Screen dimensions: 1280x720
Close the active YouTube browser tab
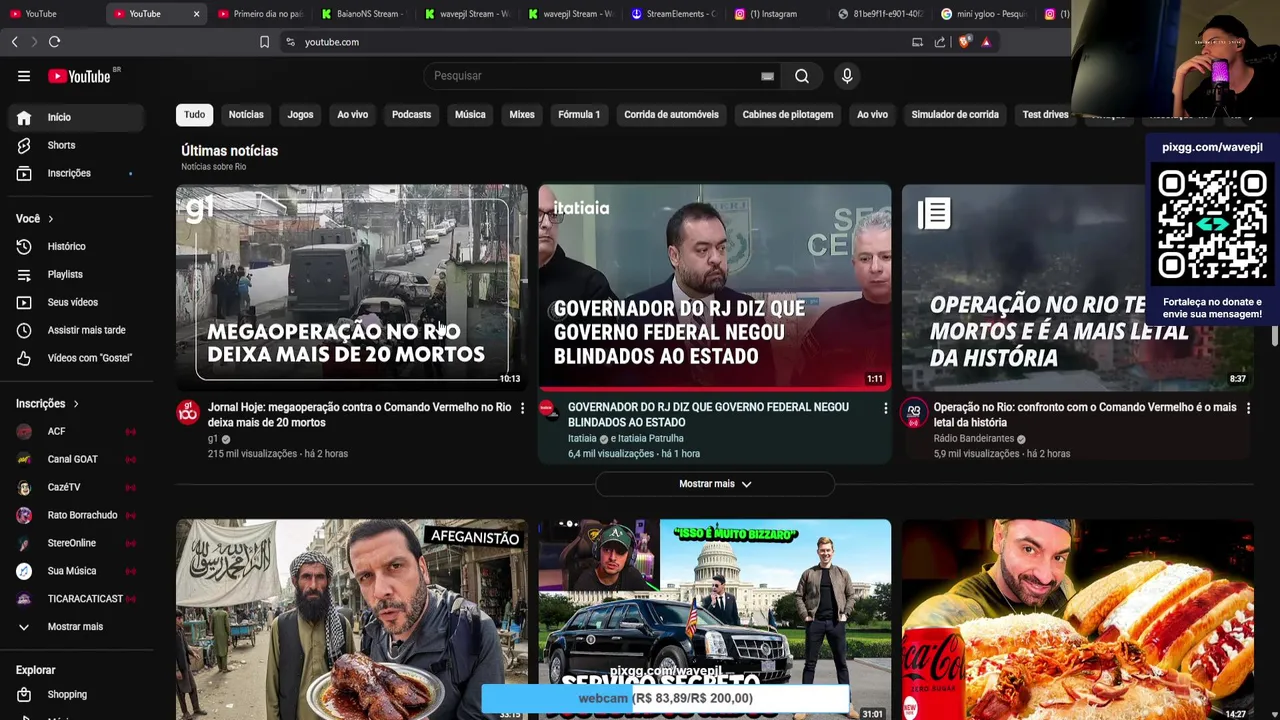(196, 14)
